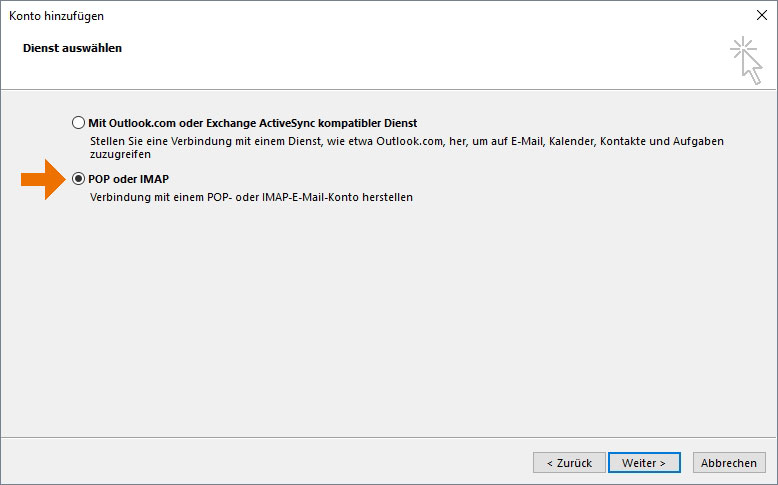
Task: Click the word 'zuzugreifen' in the description
Action: point(120,154)
